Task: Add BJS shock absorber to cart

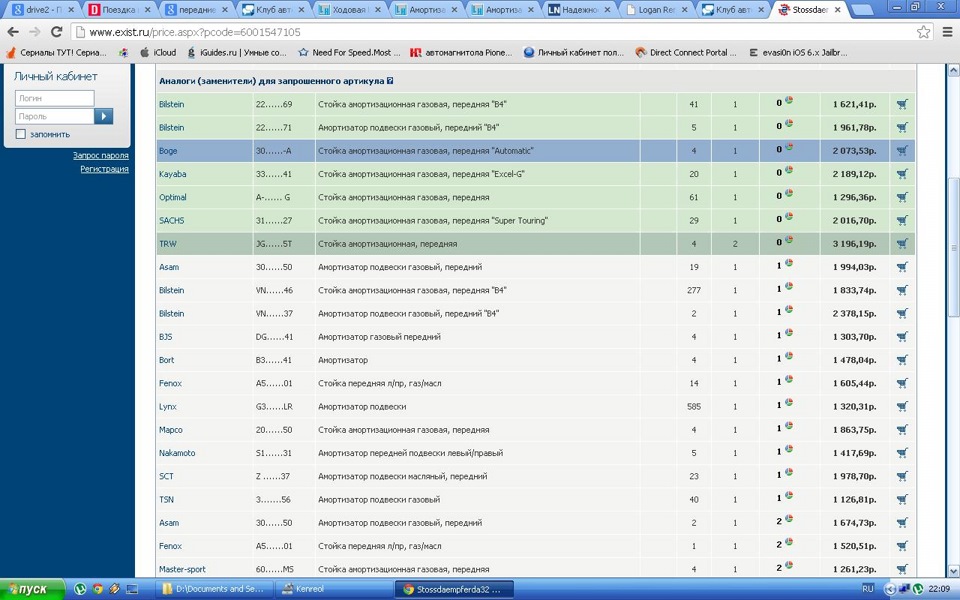Action: [902, 337]
